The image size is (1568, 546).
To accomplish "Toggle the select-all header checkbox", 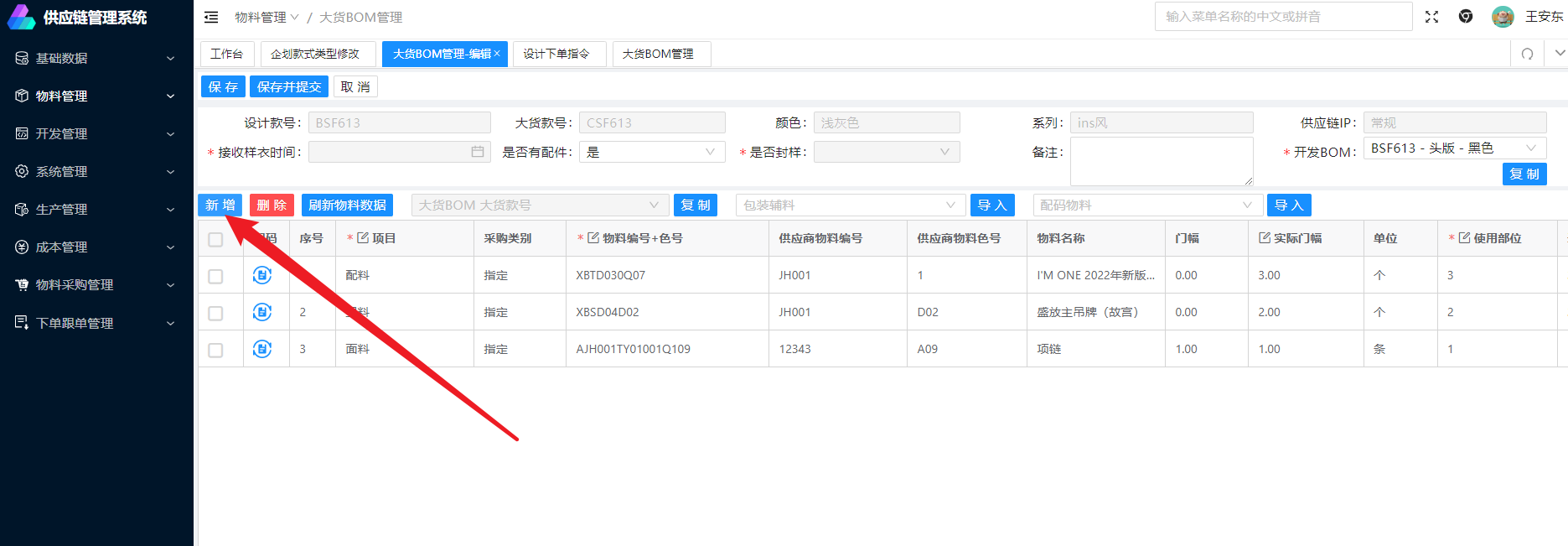I will pyautogui.click(x=215, y=240).
